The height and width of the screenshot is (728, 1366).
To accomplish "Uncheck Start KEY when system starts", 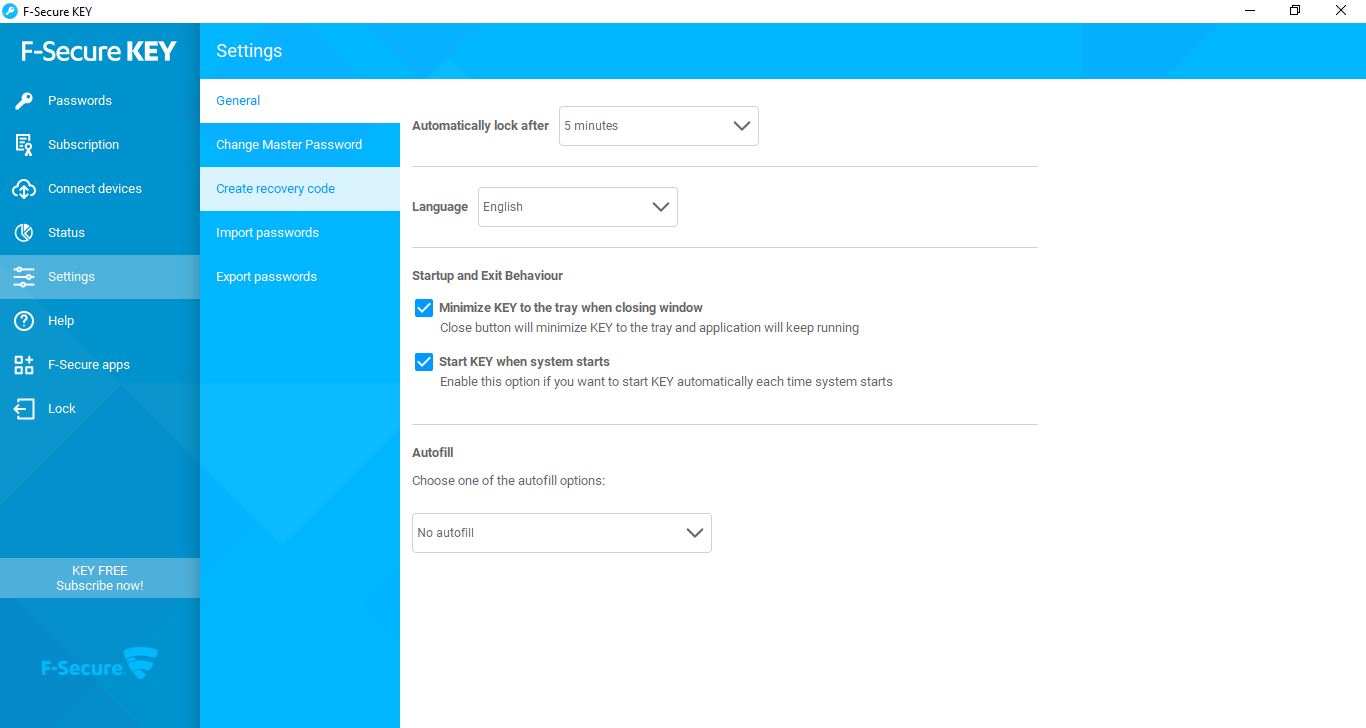I will [x=423, y=362].
